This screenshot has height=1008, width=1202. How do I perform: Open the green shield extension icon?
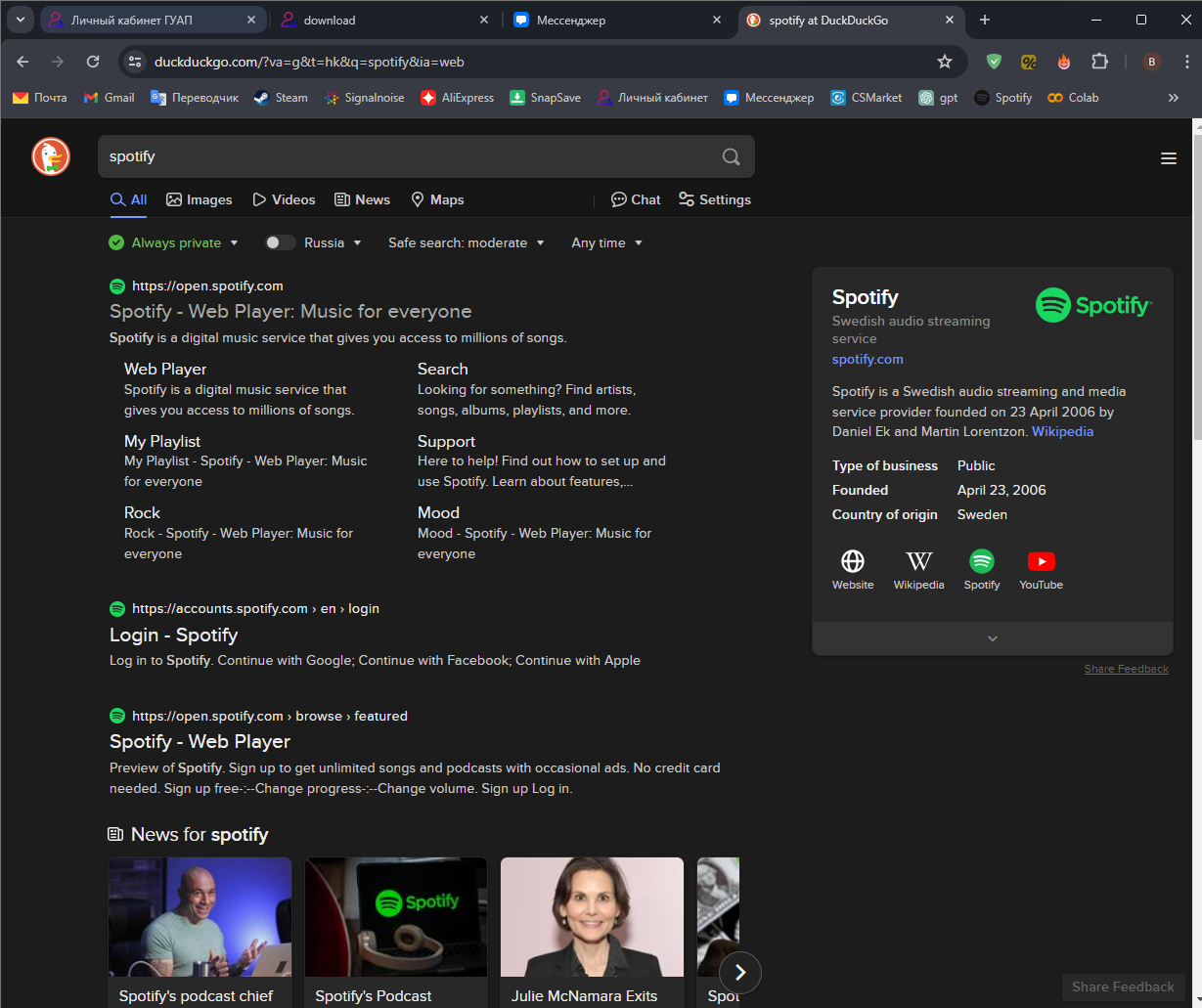point(994,62)
